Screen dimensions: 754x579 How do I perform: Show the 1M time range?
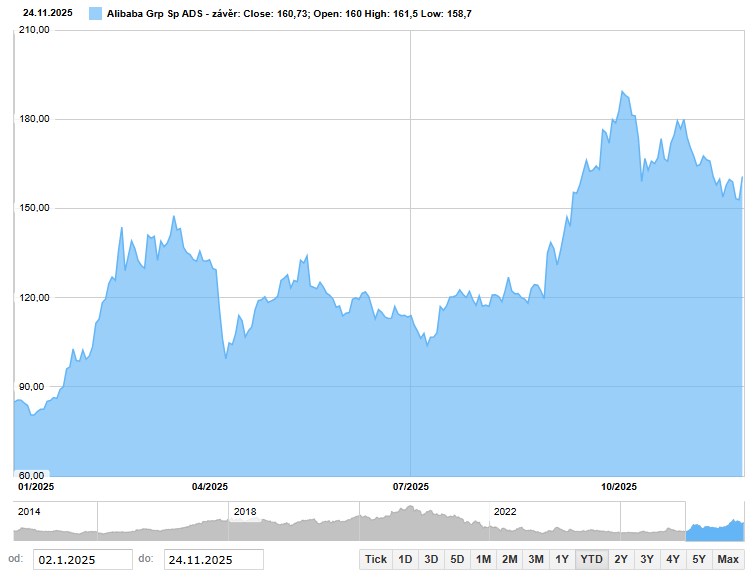[483, 559]
